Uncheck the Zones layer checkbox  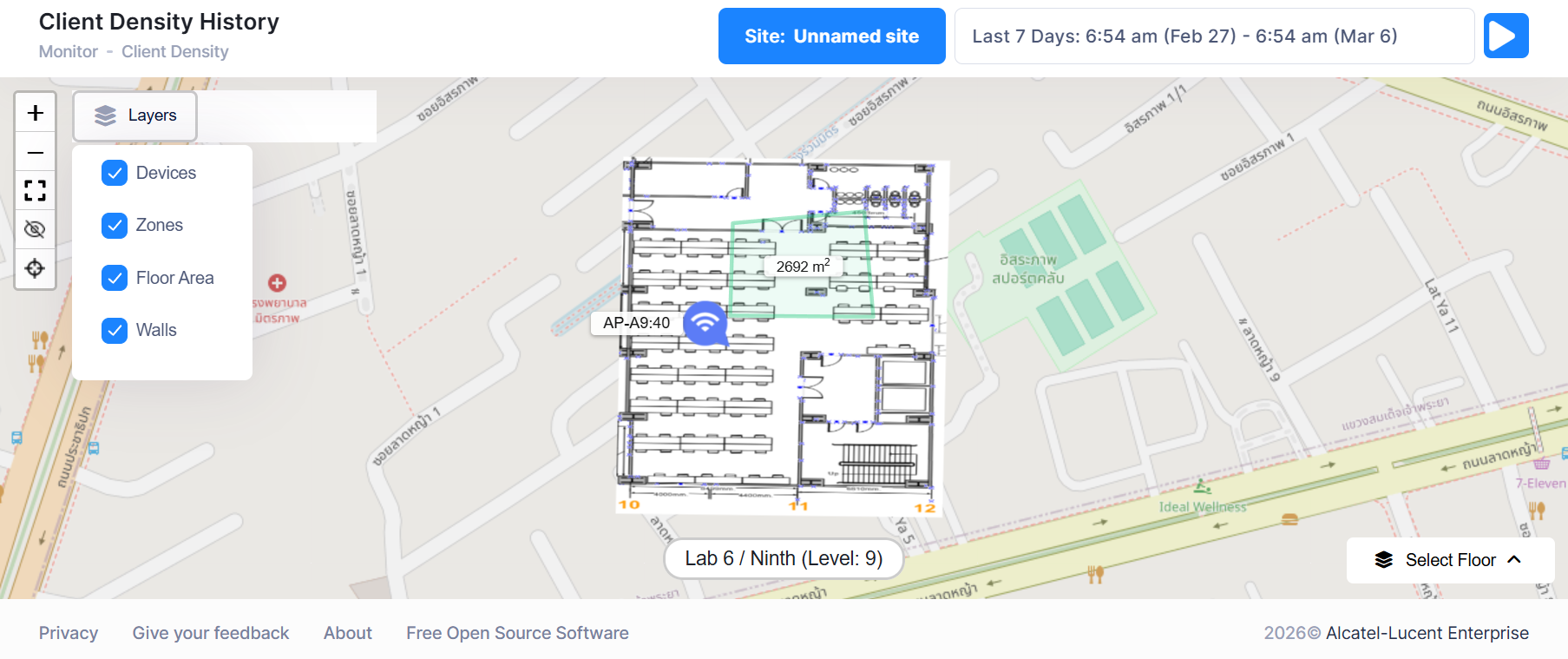click(115, 226)
